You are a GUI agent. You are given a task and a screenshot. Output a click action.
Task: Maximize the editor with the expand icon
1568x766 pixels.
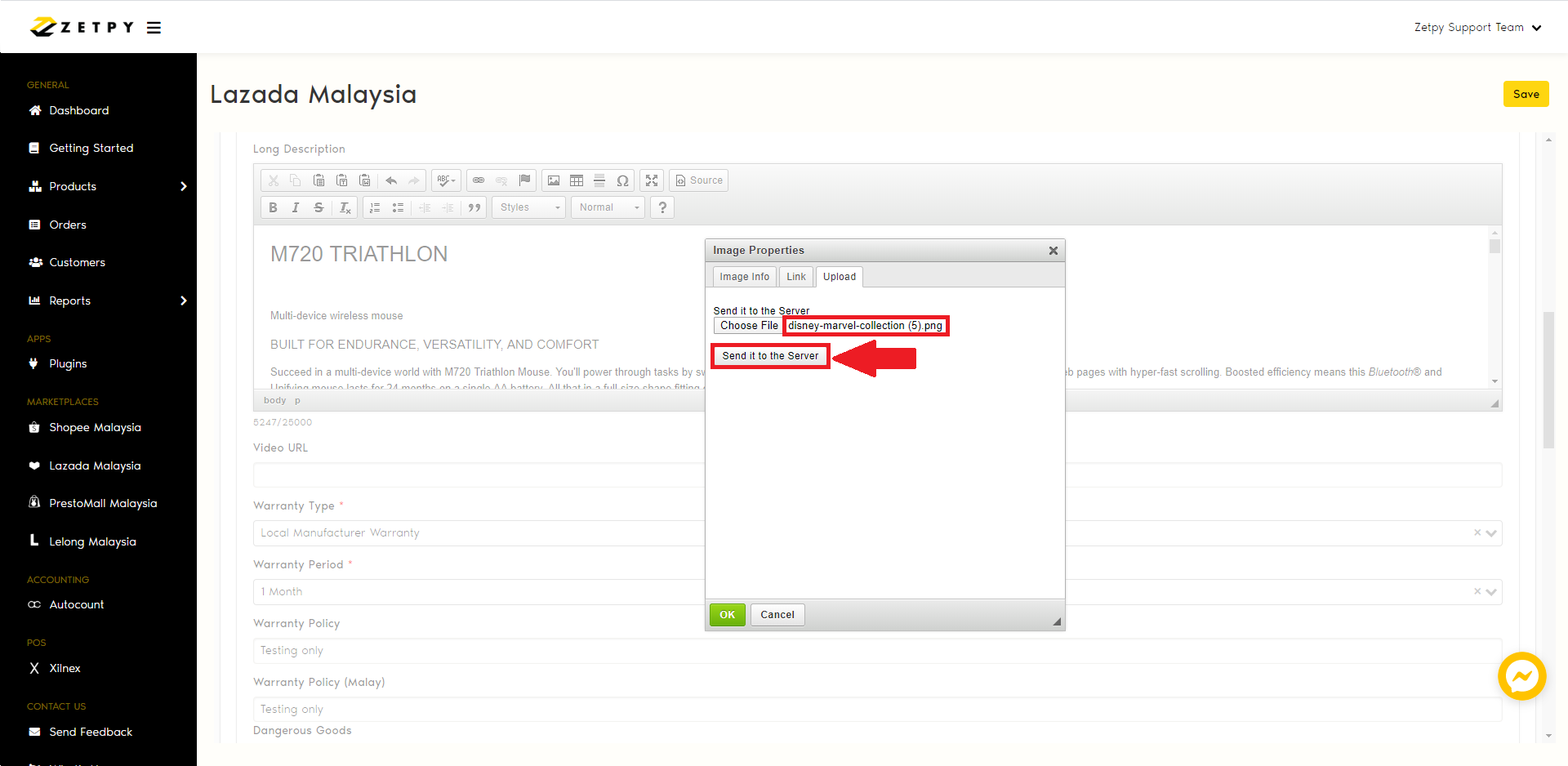pyautogui.click(x=652, y=180)
